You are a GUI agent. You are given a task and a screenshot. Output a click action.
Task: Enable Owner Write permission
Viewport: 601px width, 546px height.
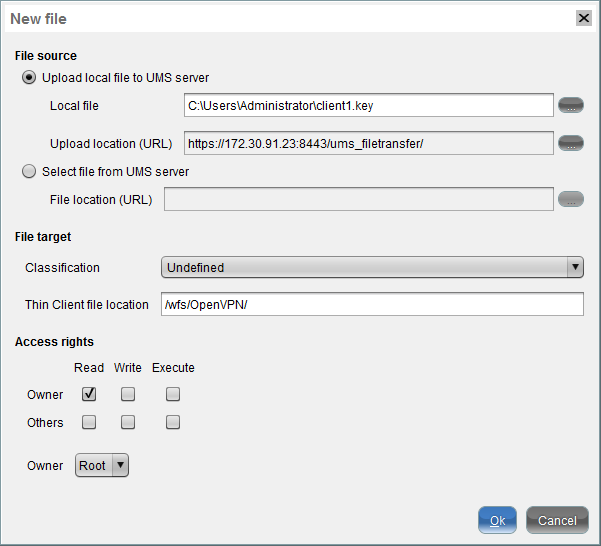[x=128, y=394]
